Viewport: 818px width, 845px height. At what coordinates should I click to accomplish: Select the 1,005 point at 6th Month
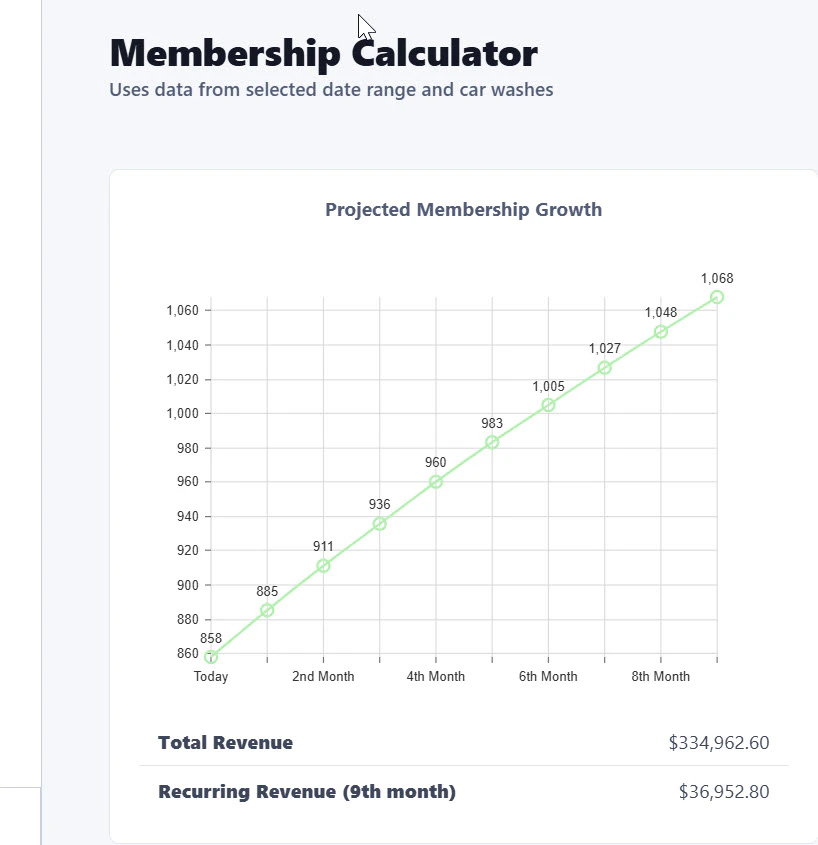coord(548,405)
